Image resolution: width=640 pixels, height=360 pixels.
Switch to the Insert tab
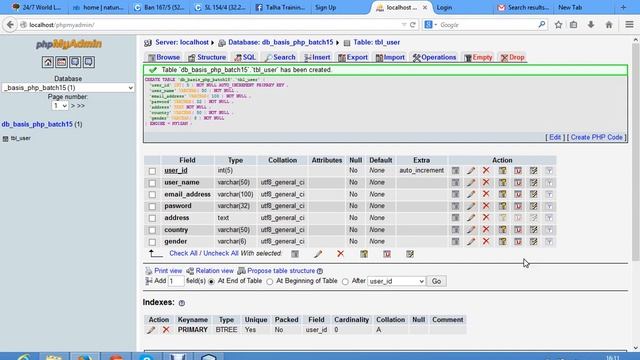click(317, 58)
